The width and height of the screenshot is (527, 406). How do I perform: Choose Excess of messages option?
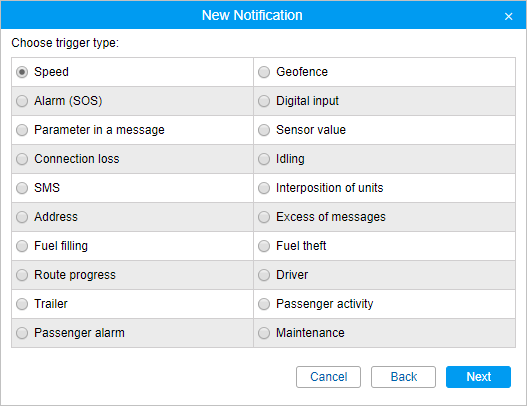click(264, 217)
